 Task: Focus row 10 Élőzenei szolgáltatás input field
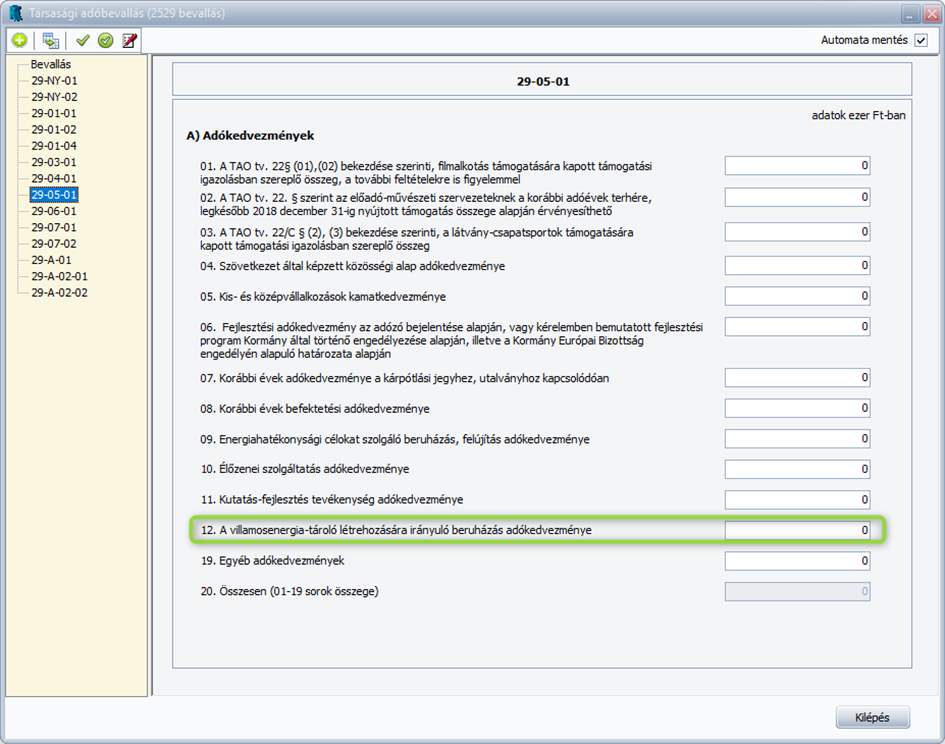797,470
